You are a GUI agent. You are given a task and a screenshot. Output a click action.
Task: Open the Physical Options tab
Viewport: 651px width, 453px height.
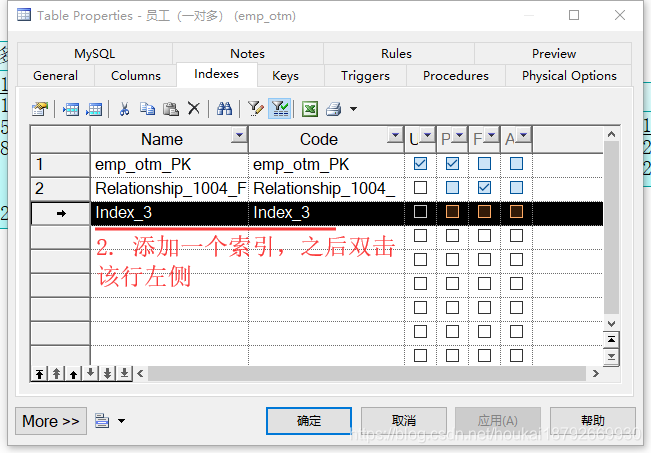569,76
